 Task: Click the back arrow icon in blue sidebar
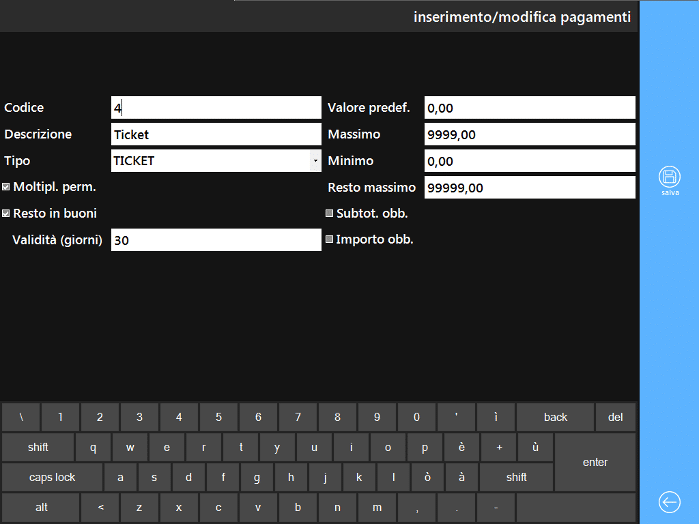pyautogui.click(x=669, y=502)
